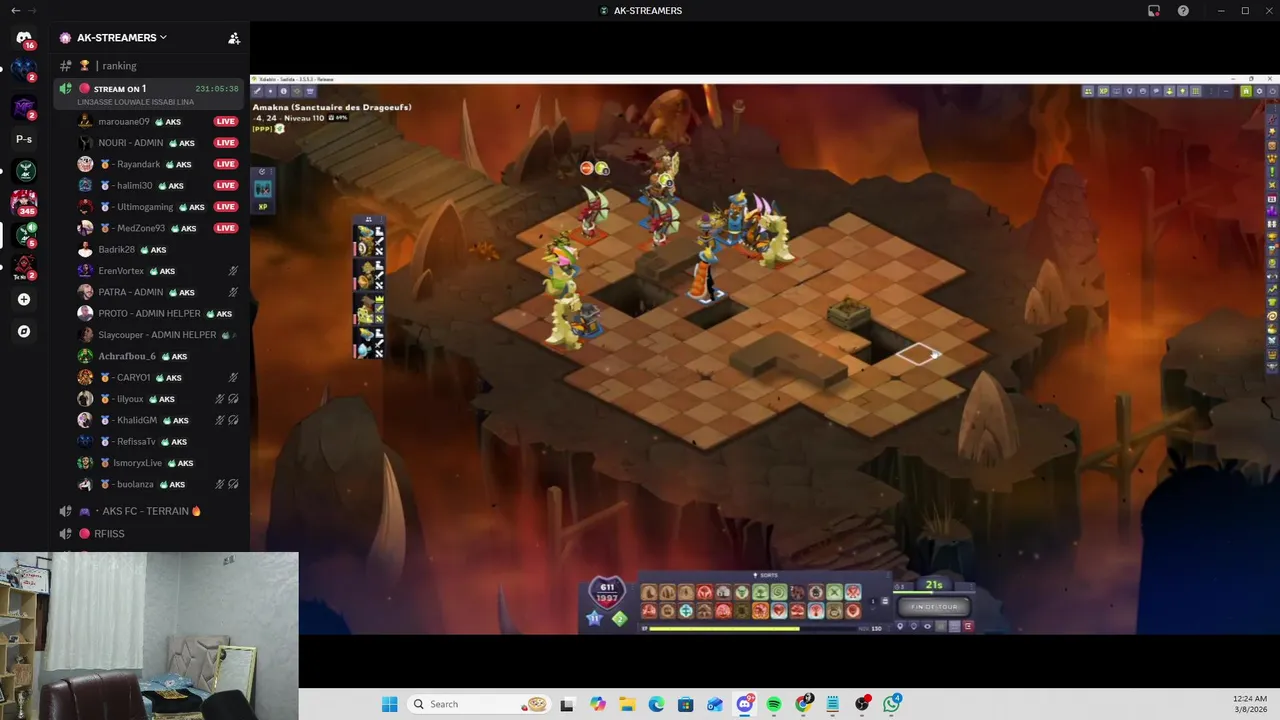The height and width of the screenshot is (720, 1280).
Task: Open WhatsApp from taskbar
Action: click(x=891, y=704)
